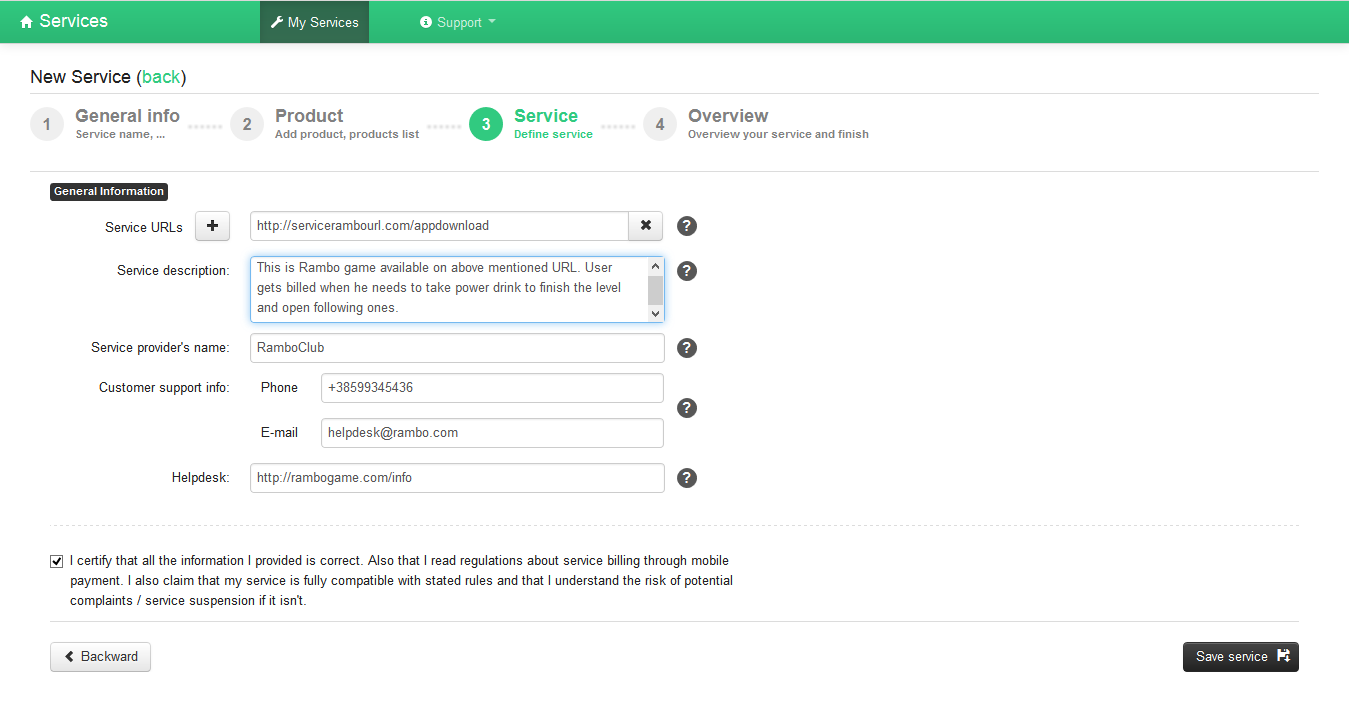Expand the Support dropdown menu
1349x725 pixels.
(458, 22)
